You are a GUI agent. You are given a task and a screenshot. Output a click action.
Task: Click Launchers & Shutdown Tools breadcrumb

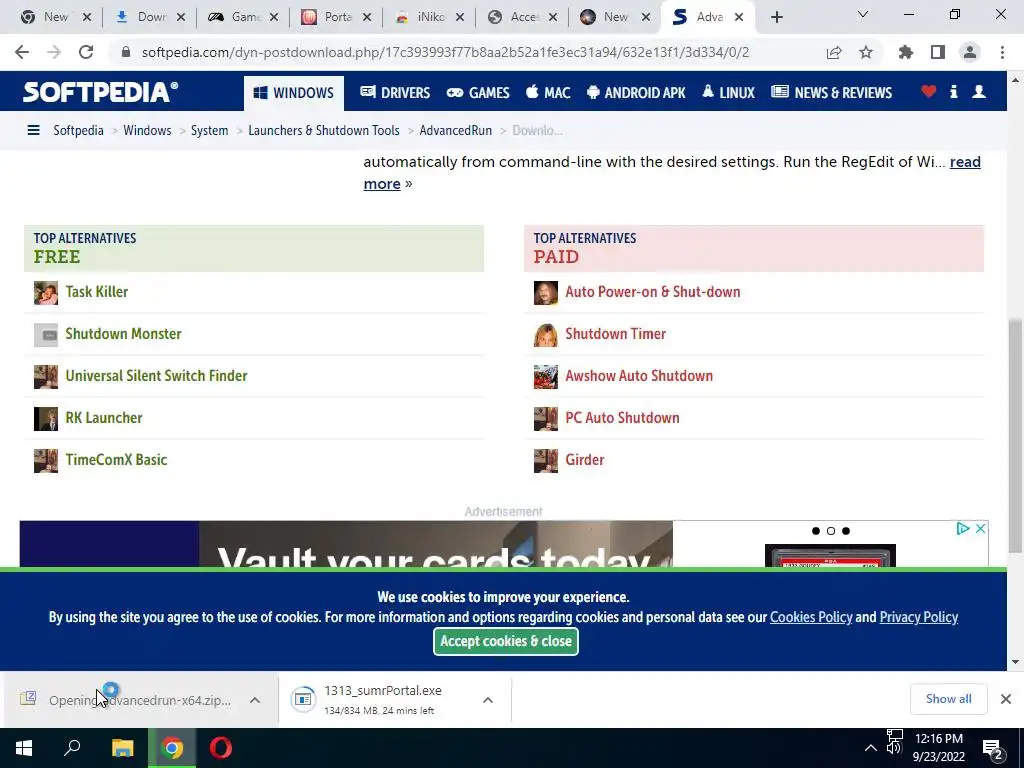(323, 131)
